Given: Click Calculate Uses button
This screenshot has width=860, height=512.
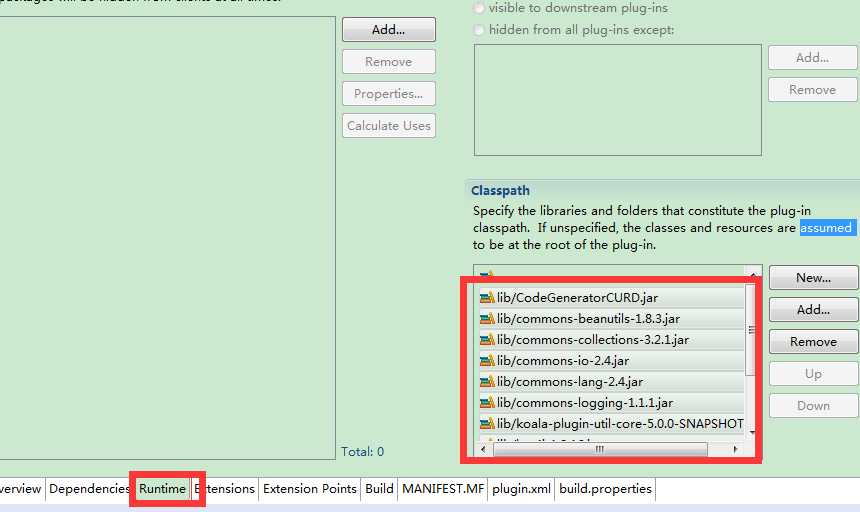Looking at the screenshot, I should (x=389, y=126).
